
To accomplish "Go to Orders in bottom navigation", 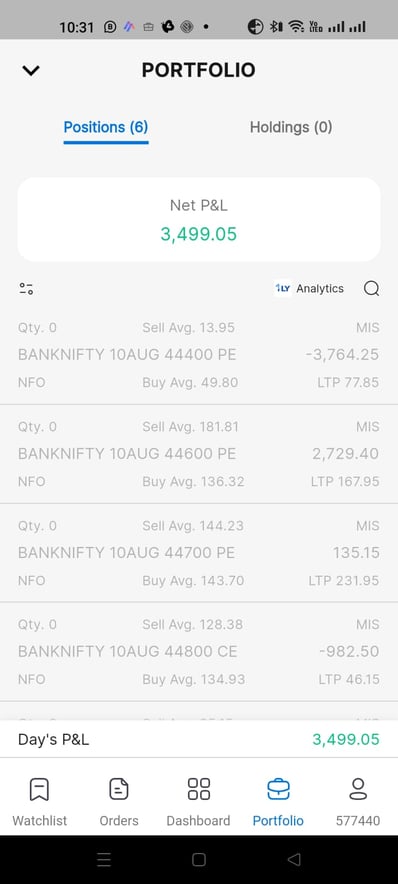I will pos(119,802).
